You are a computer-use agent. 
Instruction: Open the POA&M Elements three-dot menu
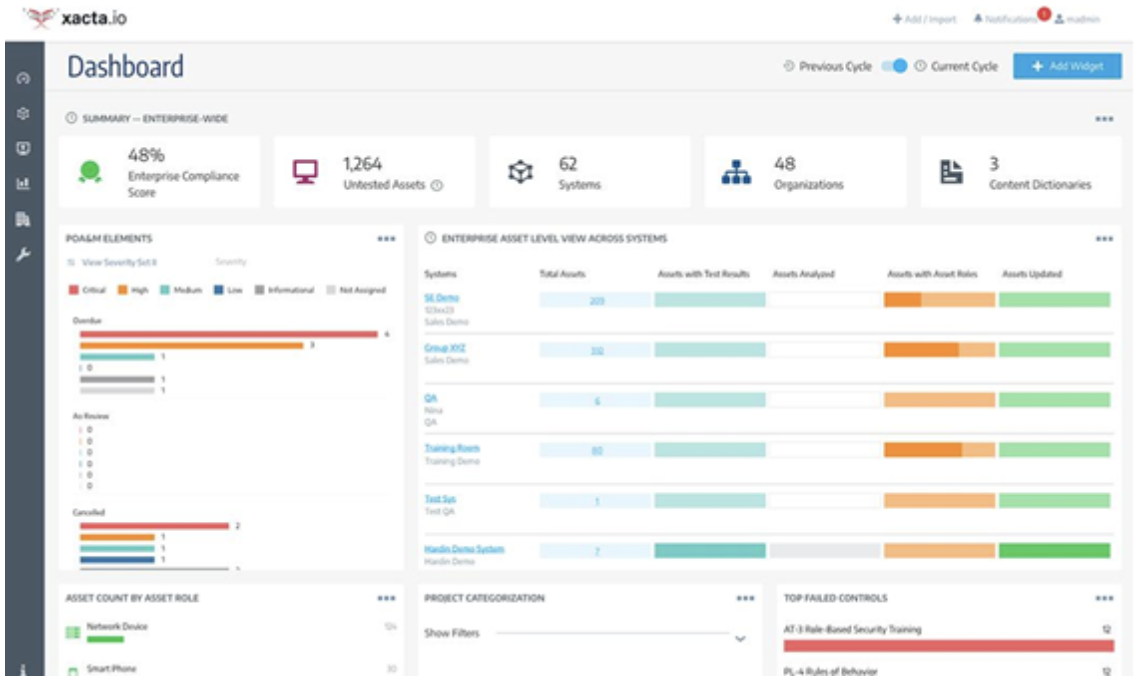click(x=387, y=239)
